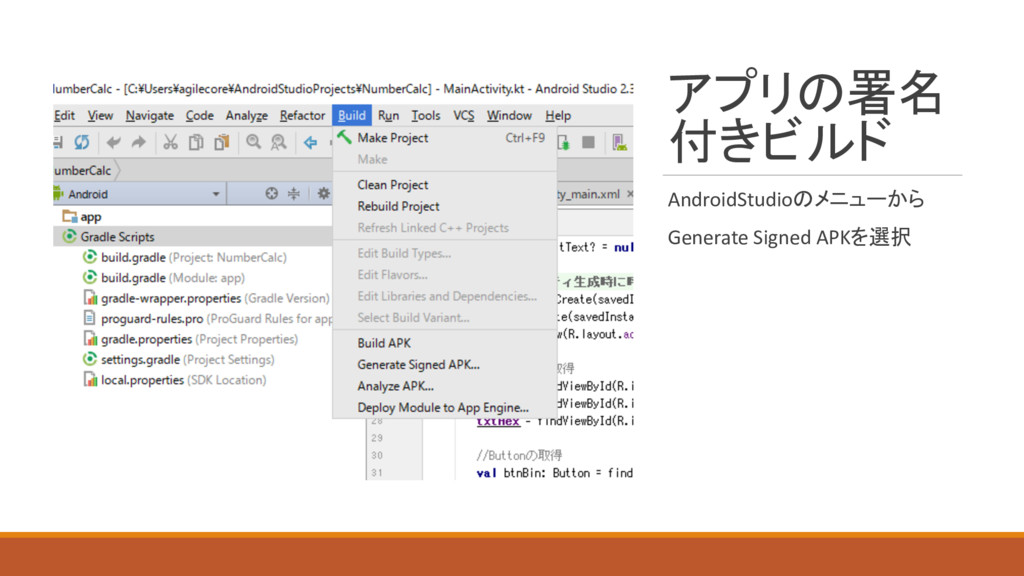Click Edit Flavors... entry
This screenshot has width=1024, height=576.
pos(445,275)
